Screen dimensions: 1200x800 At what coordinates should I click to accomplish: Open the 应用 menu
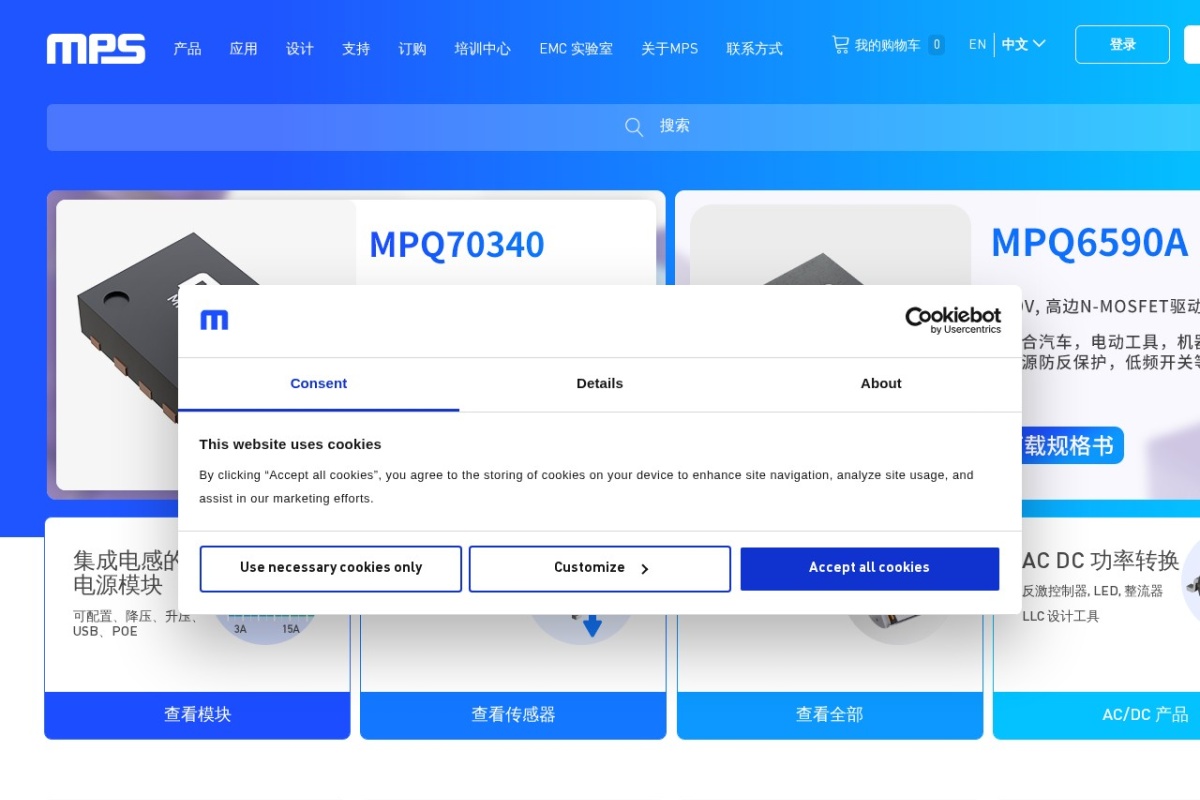[243, 48]
